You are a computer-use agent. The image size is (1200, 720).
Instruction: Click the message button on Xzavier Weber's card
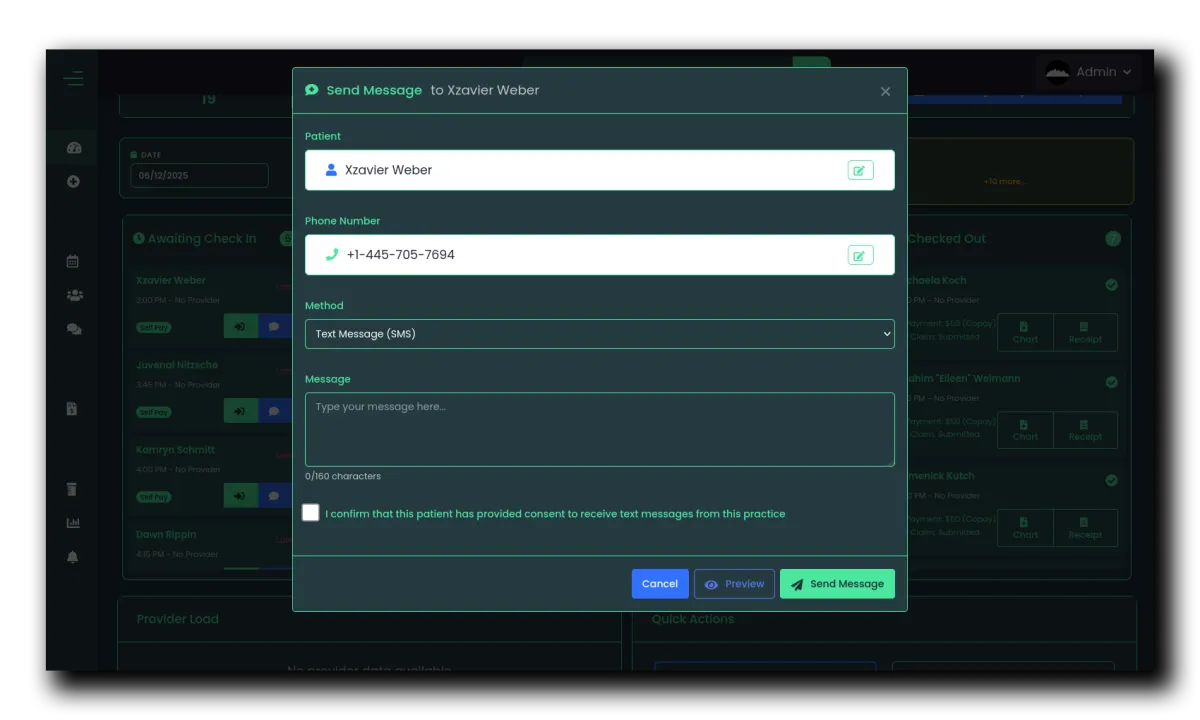[x=275, y=327]
